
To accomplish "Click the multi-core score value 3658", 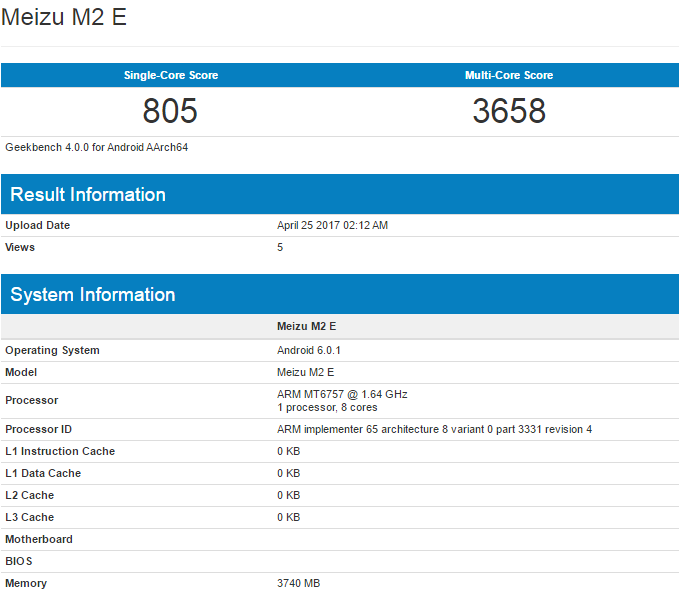I will (509, 111).
